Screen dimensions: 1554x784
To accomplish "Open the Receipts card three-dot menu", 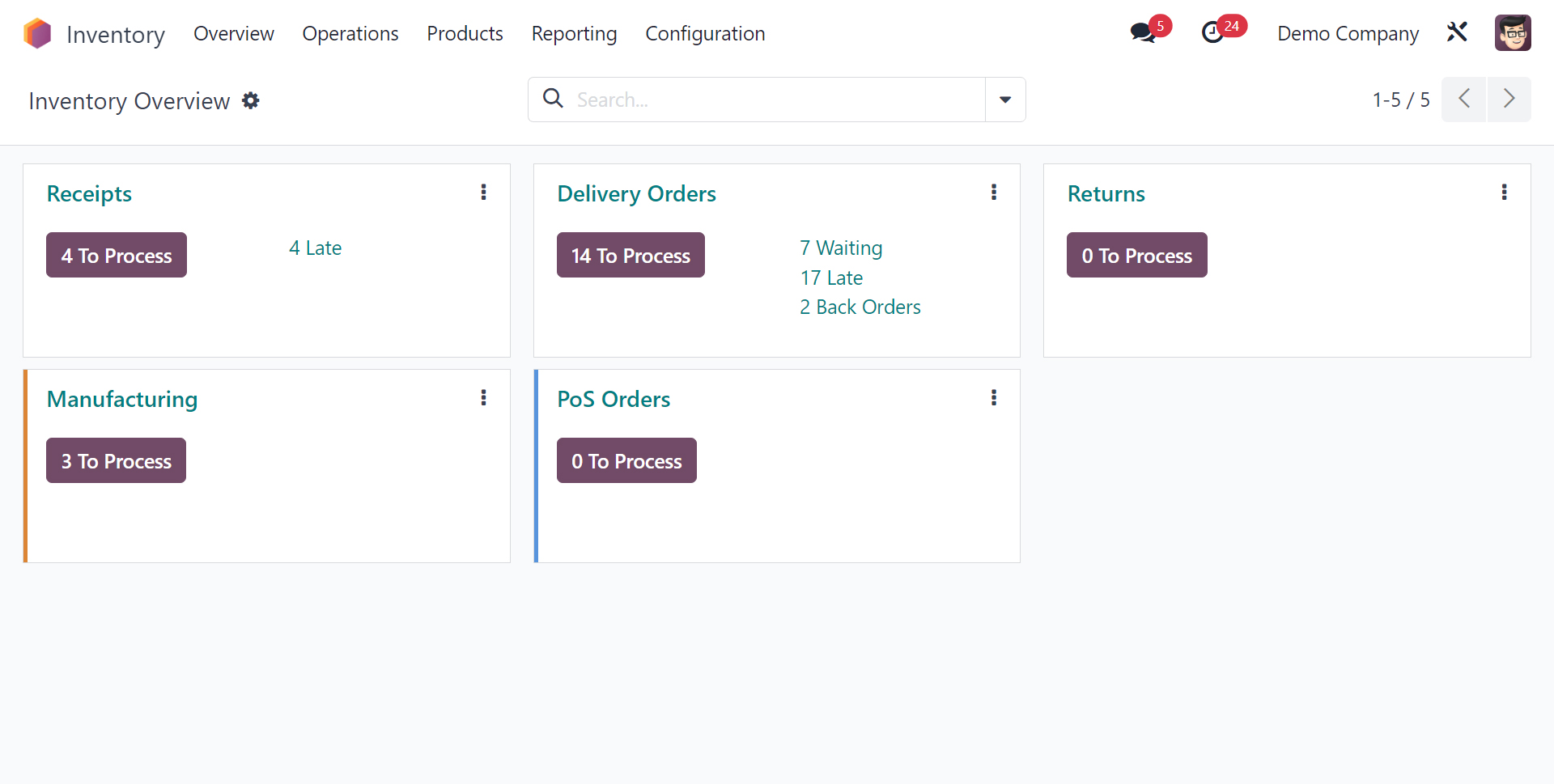I will click(483, 192).
